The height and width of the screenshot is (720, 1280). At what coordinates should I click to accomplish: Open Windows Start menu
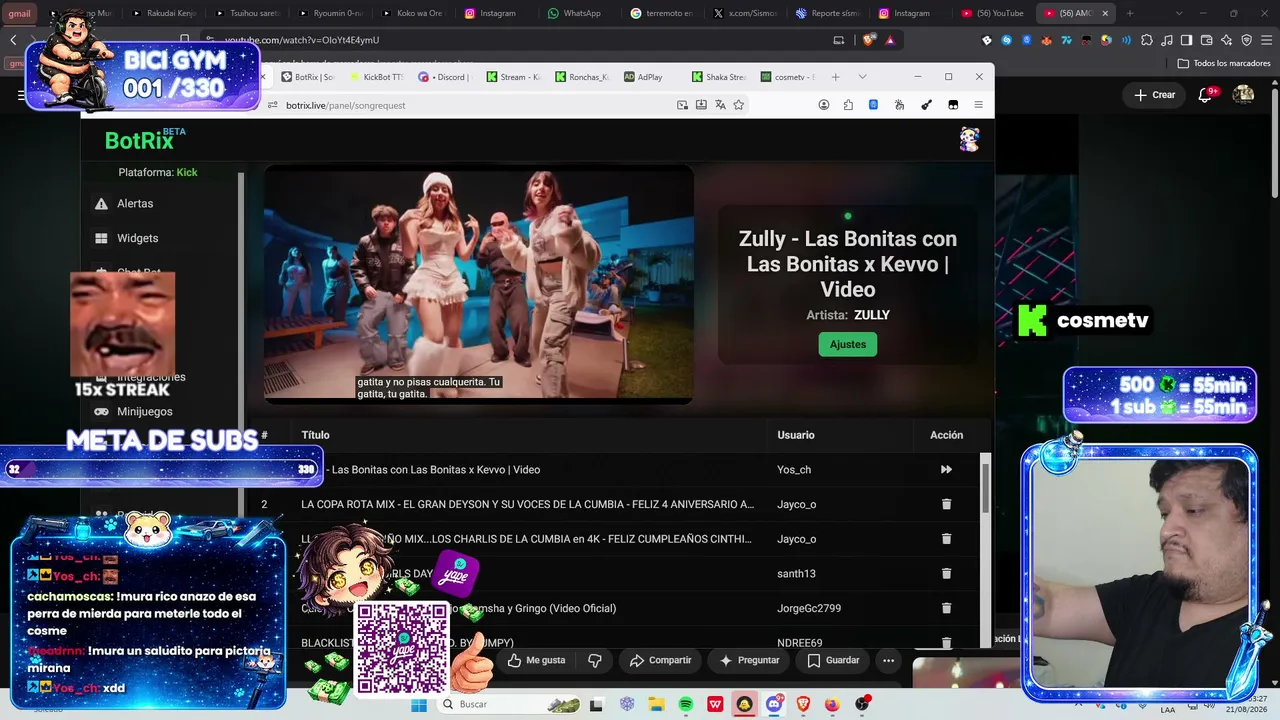tap(419, 704)
